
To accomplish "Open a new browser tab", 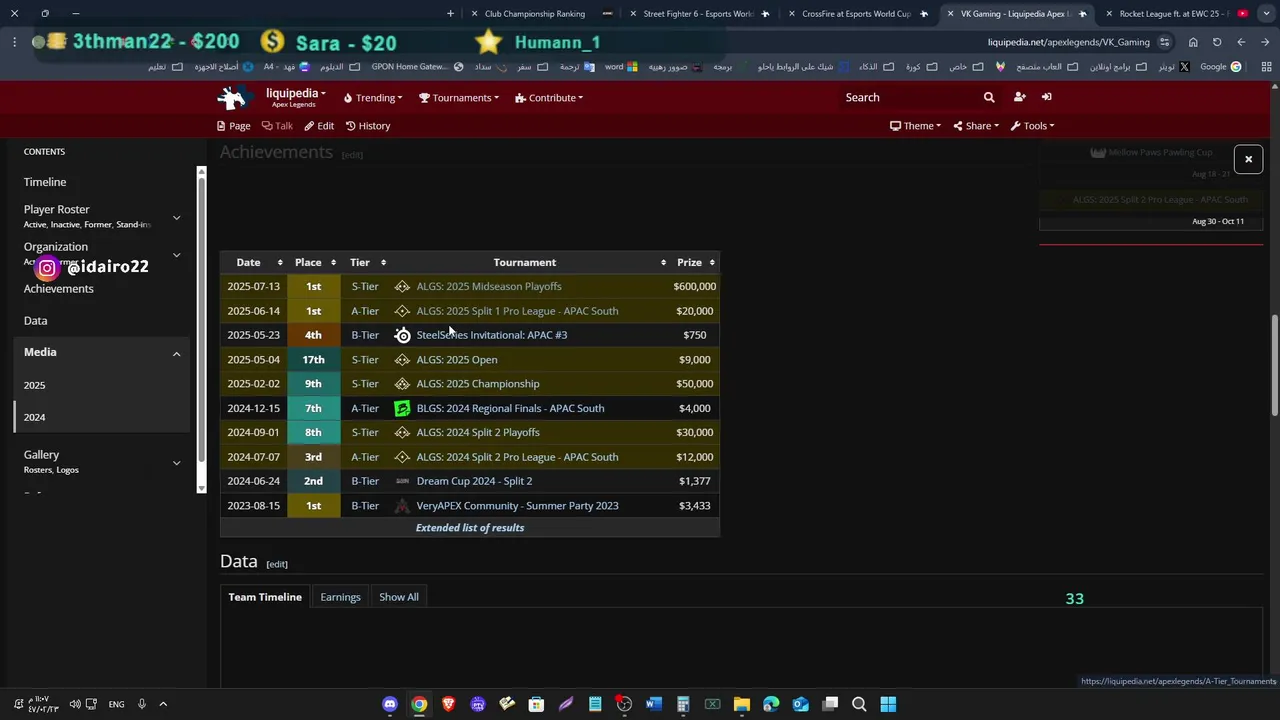I will 450,14.
